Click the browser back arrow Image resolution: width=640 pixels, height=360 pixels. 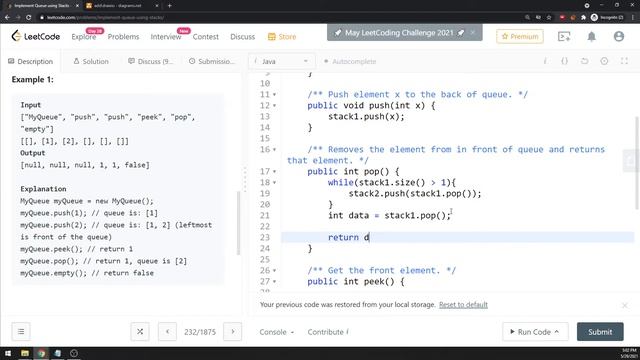[x=7, y=18]
